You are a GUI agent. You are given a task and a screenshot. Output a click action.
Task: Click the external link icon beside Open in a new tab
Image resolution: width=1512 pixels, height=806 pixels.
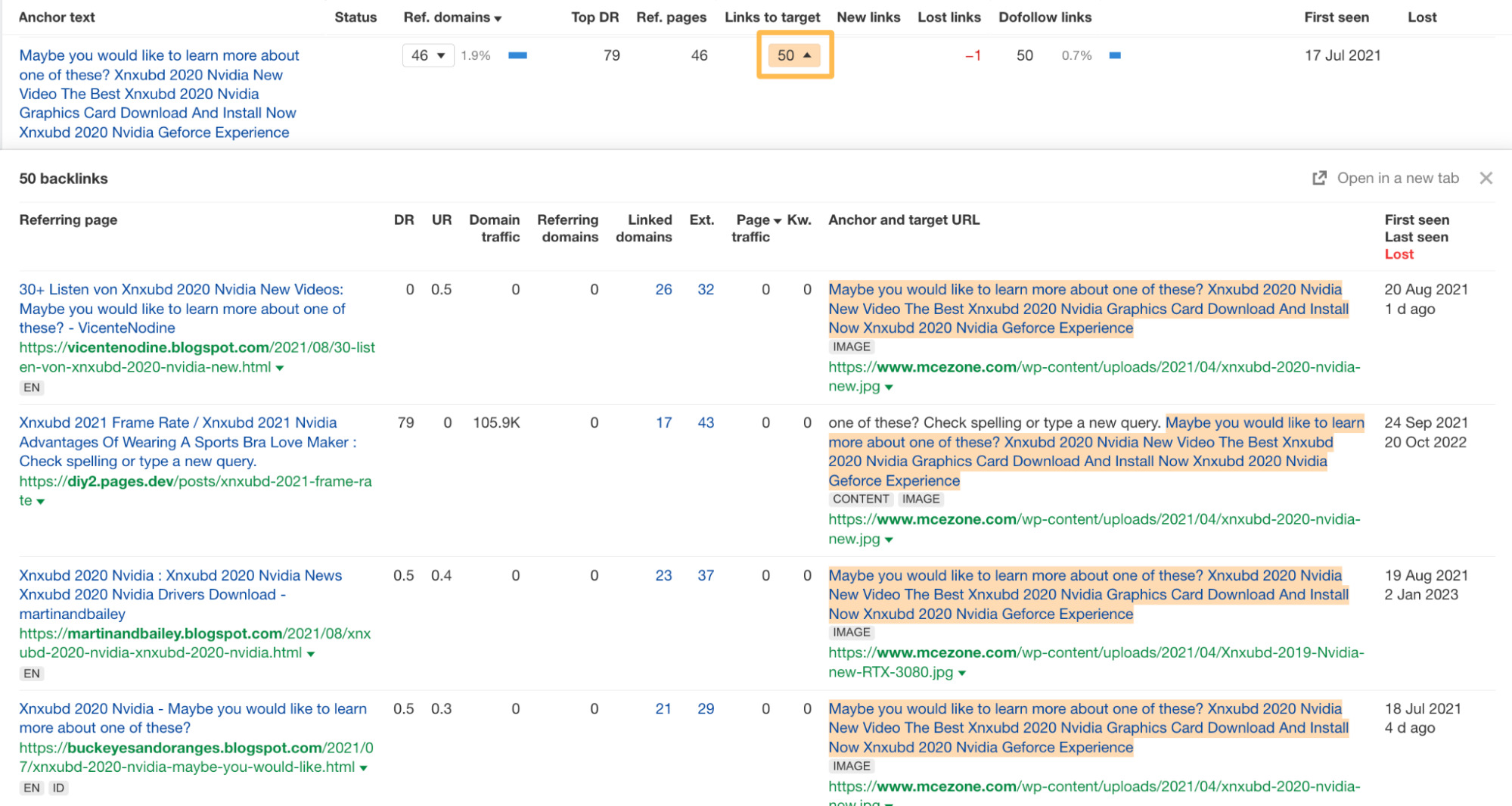1318,178
